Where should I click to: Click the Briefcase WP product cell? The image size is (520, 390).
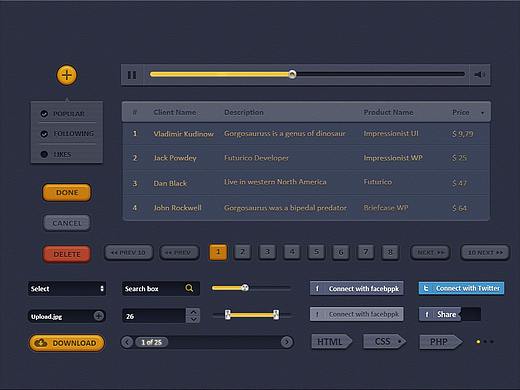pyautogui.click(x=386, y=208)
